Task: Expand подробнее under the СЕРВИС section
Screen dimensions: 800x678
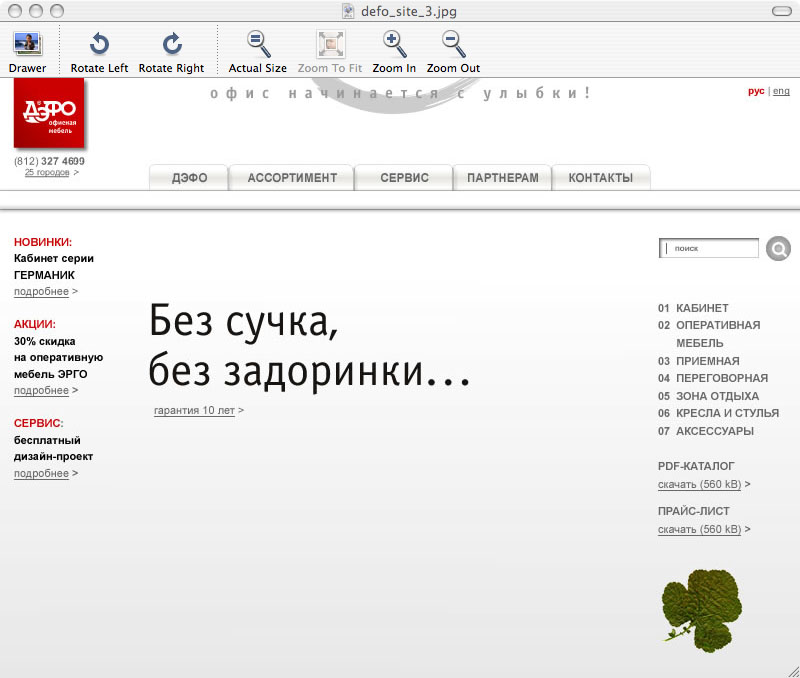Action: [40, 473]
